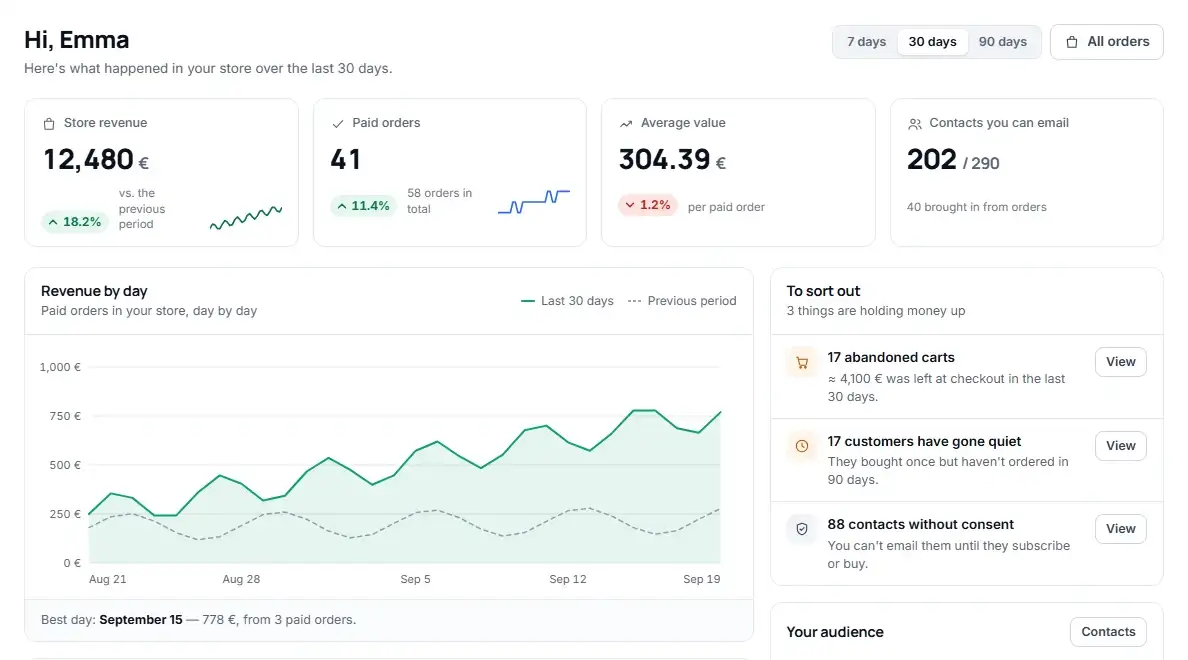The image size is (1188, 660).
Task: Select the 30 days range
Action: click(932, 42)
